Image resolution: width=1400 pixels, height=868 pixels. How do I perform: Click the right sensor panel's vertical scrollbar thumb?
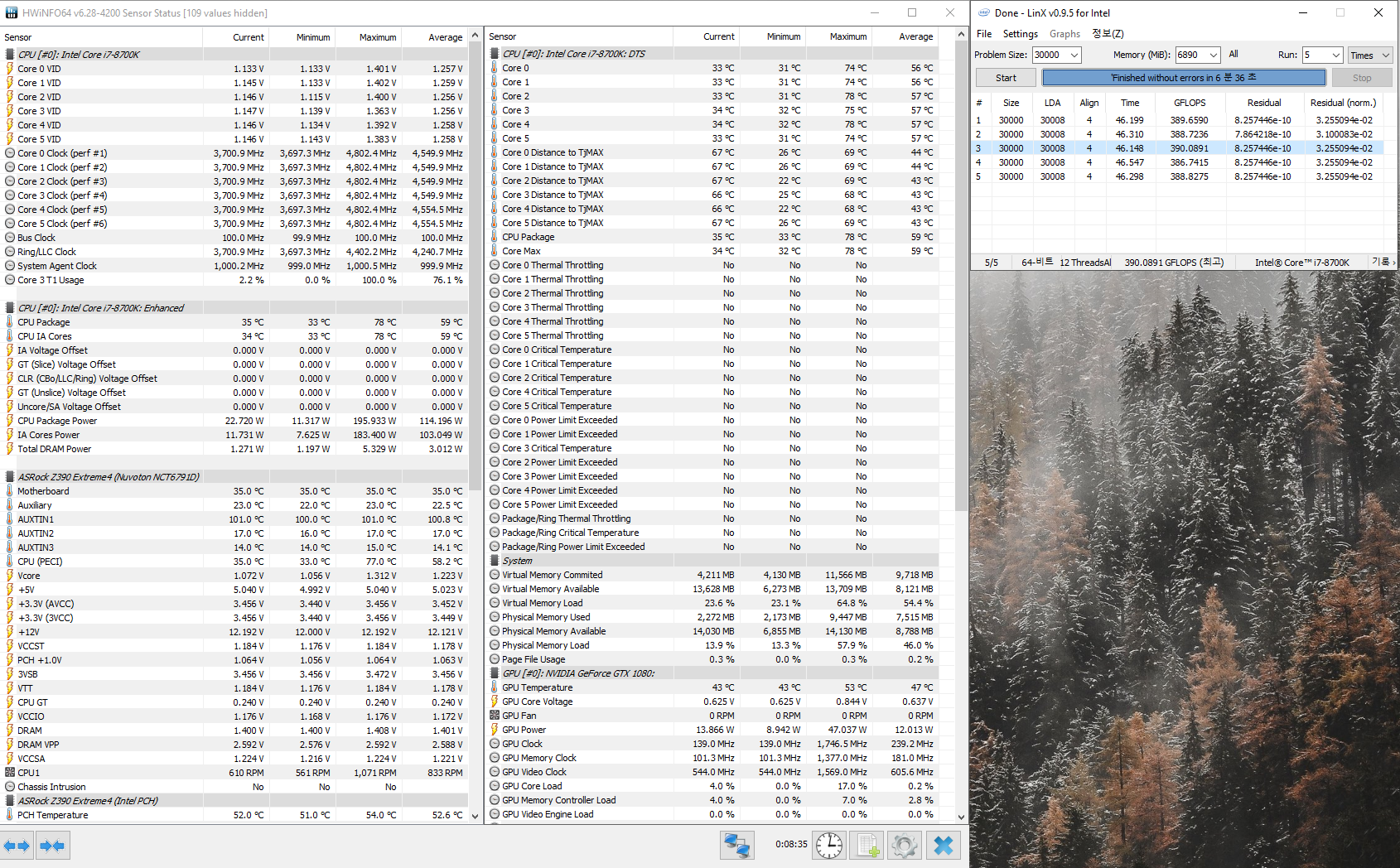click(x=961, y=277)
